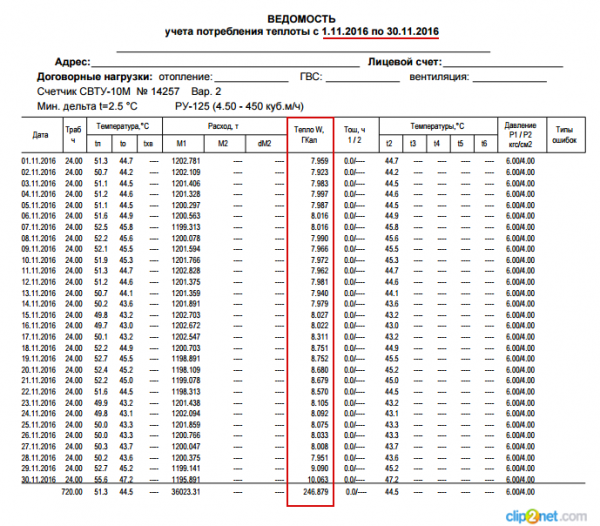Click heat value 7.997 for 04.11.2016
Image resolution: width=600 pixels, height=526 pixels.
click(320, 194)
